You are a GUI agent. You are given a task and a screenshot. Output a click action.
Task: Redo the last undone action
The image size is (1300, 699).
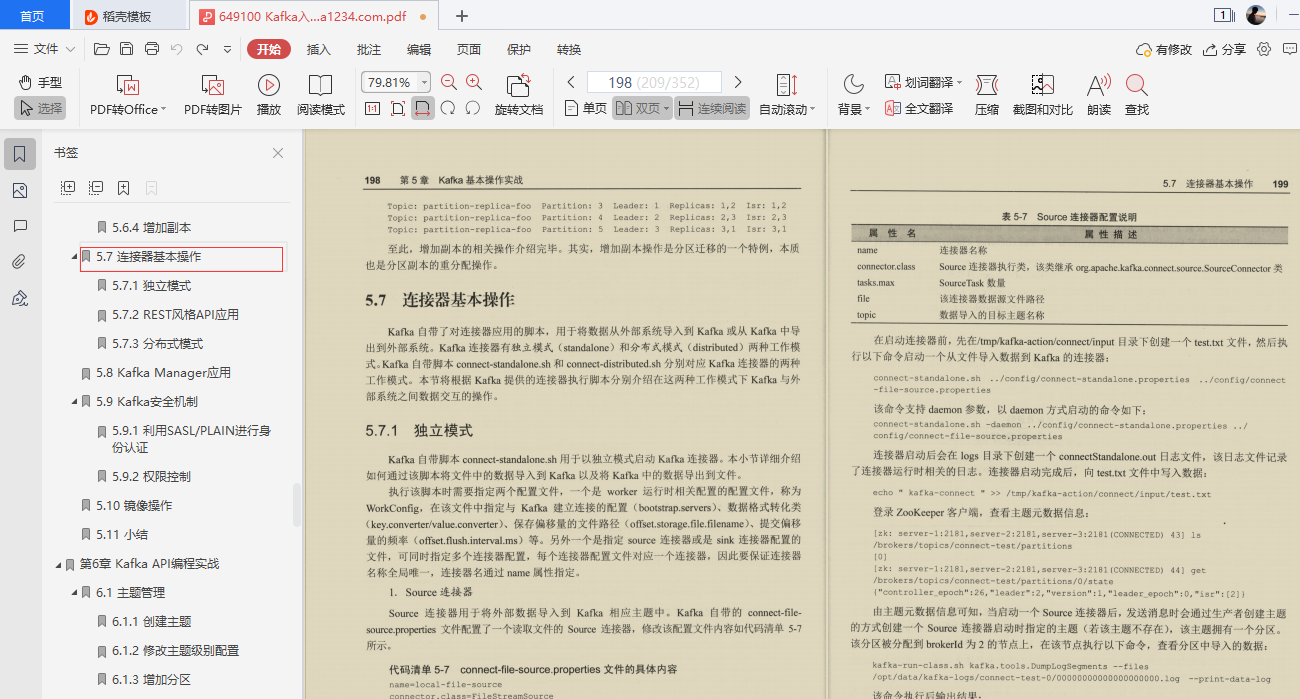[203, 49]
